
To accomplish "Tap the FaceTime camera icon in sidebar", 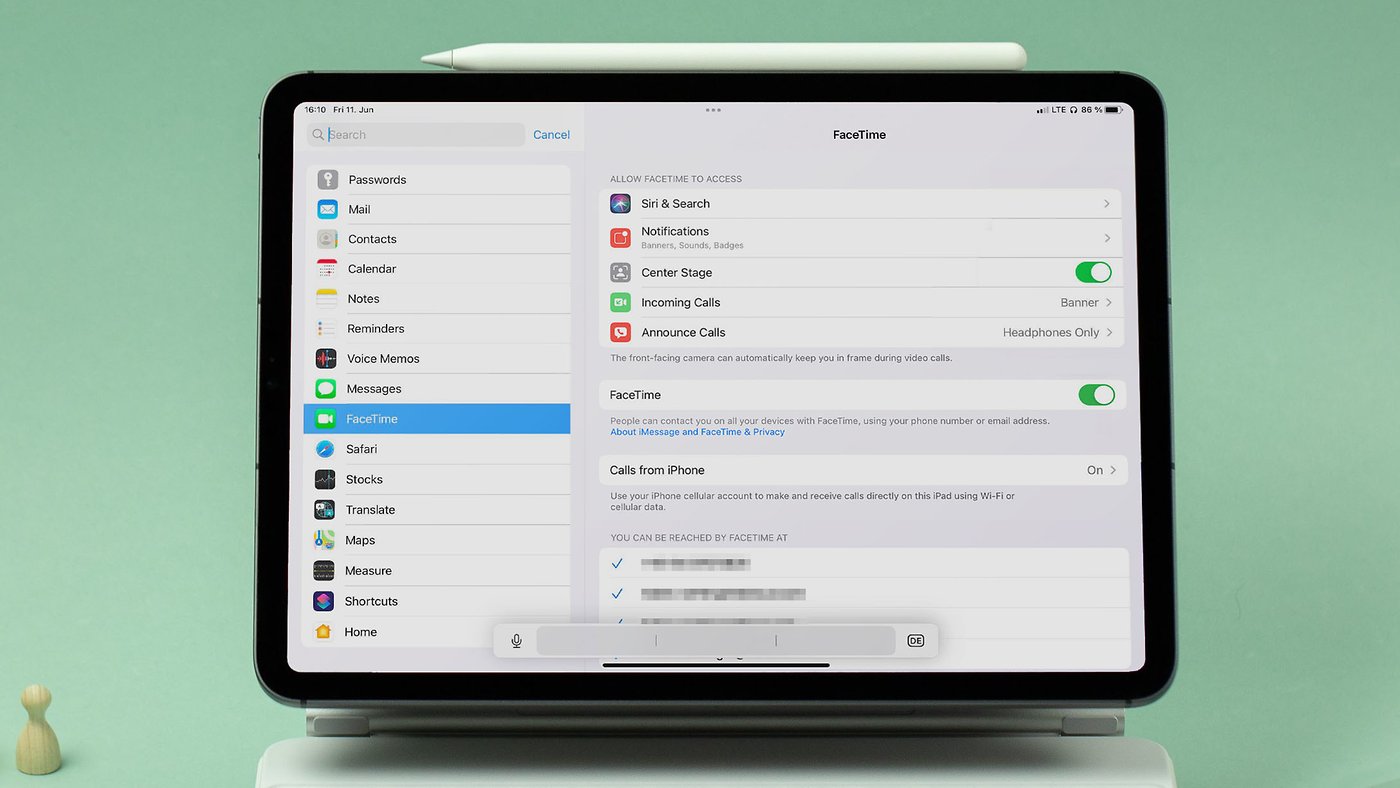I will [325, 419].
